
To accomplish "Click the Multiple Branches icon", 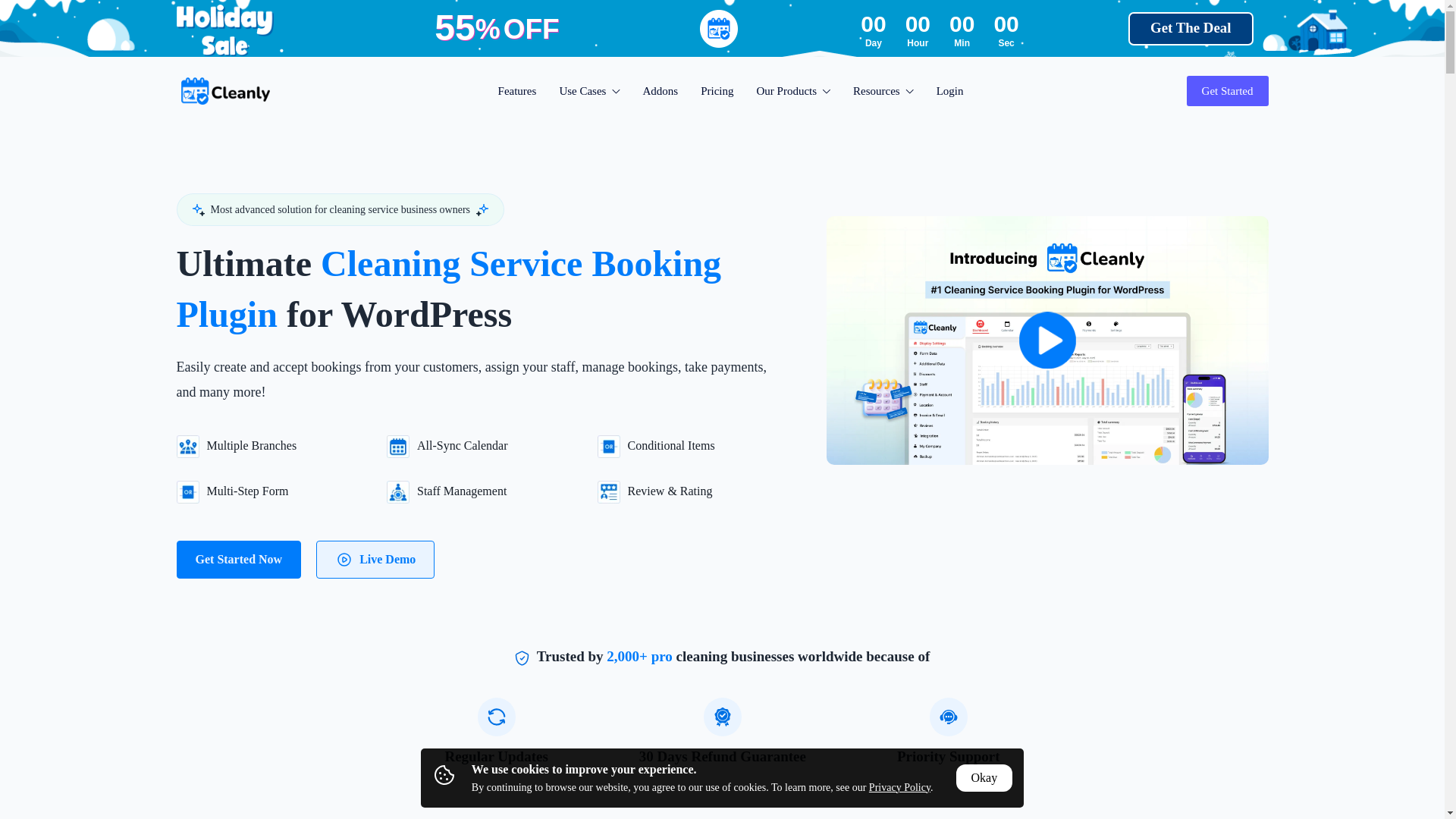I will click(x=187, y=447).
